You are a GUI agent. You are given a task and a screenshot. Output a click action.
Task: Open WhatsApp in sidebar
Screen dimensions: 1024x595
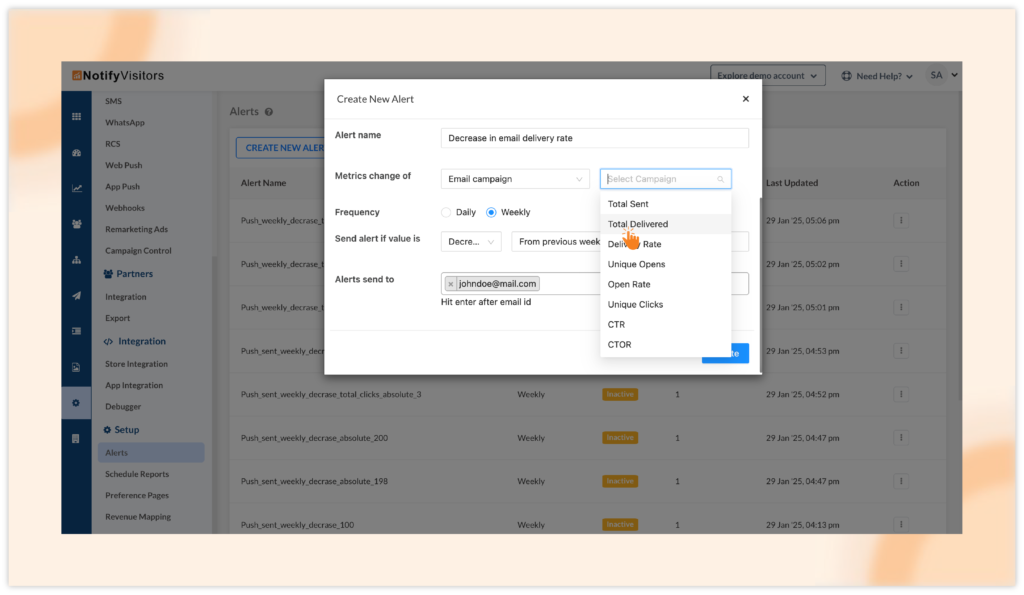point(125,123)
